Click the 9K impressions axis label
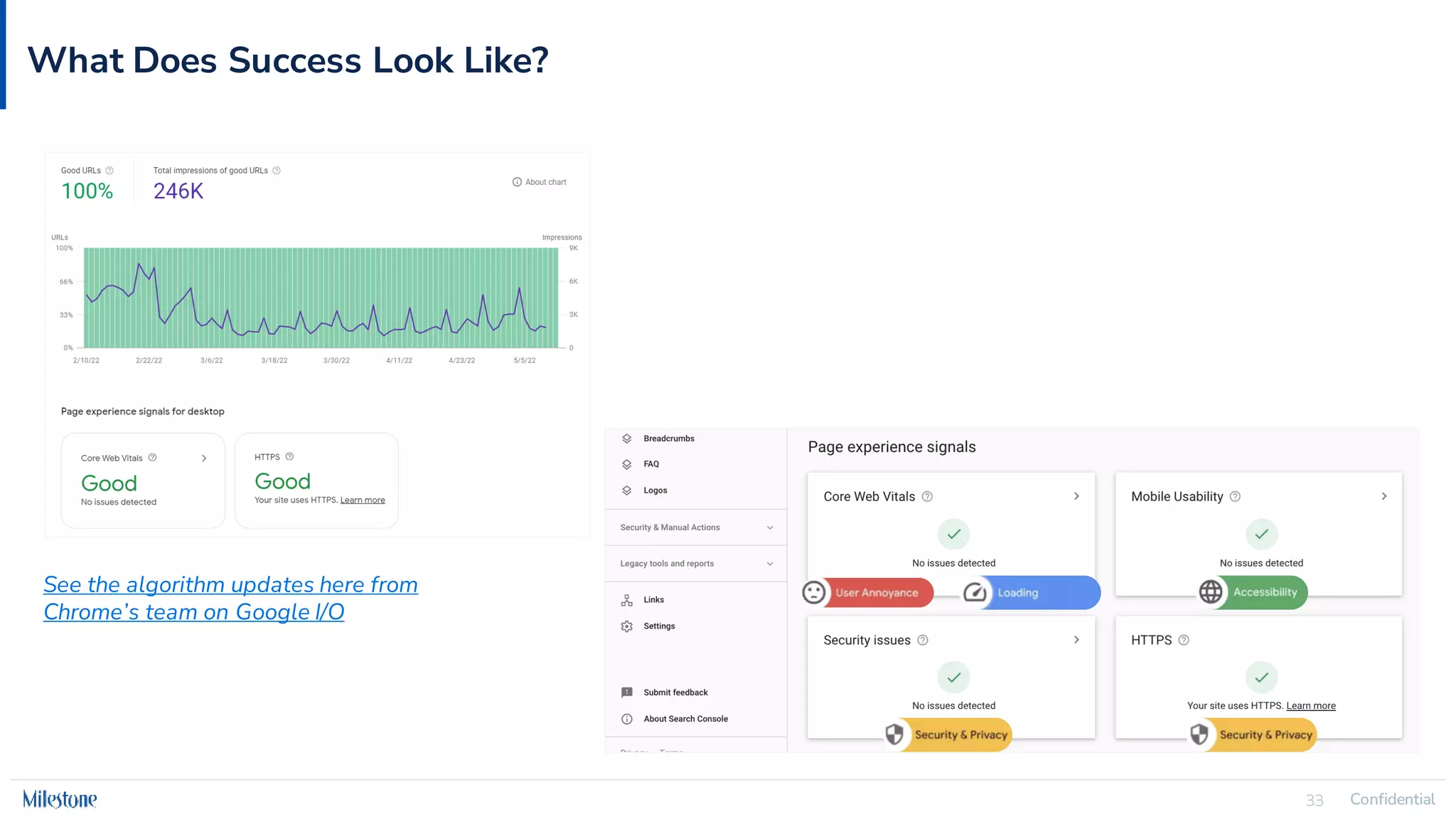 coord(574,248)
